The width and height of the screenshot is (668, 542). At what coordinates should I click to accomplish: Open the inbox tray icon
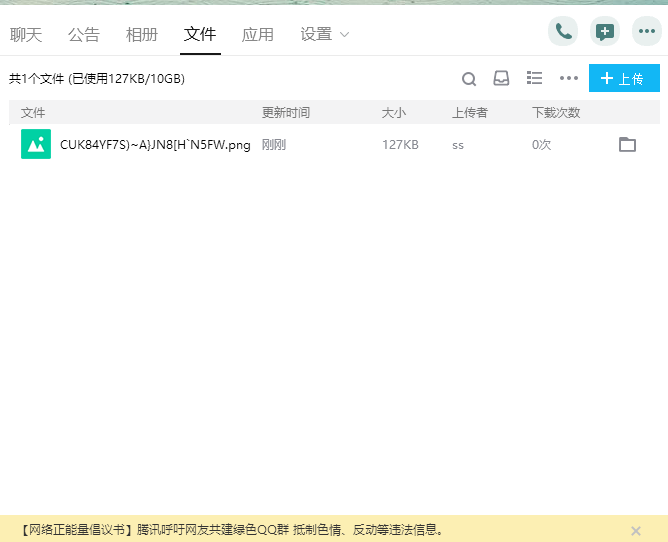click(501, 78)
